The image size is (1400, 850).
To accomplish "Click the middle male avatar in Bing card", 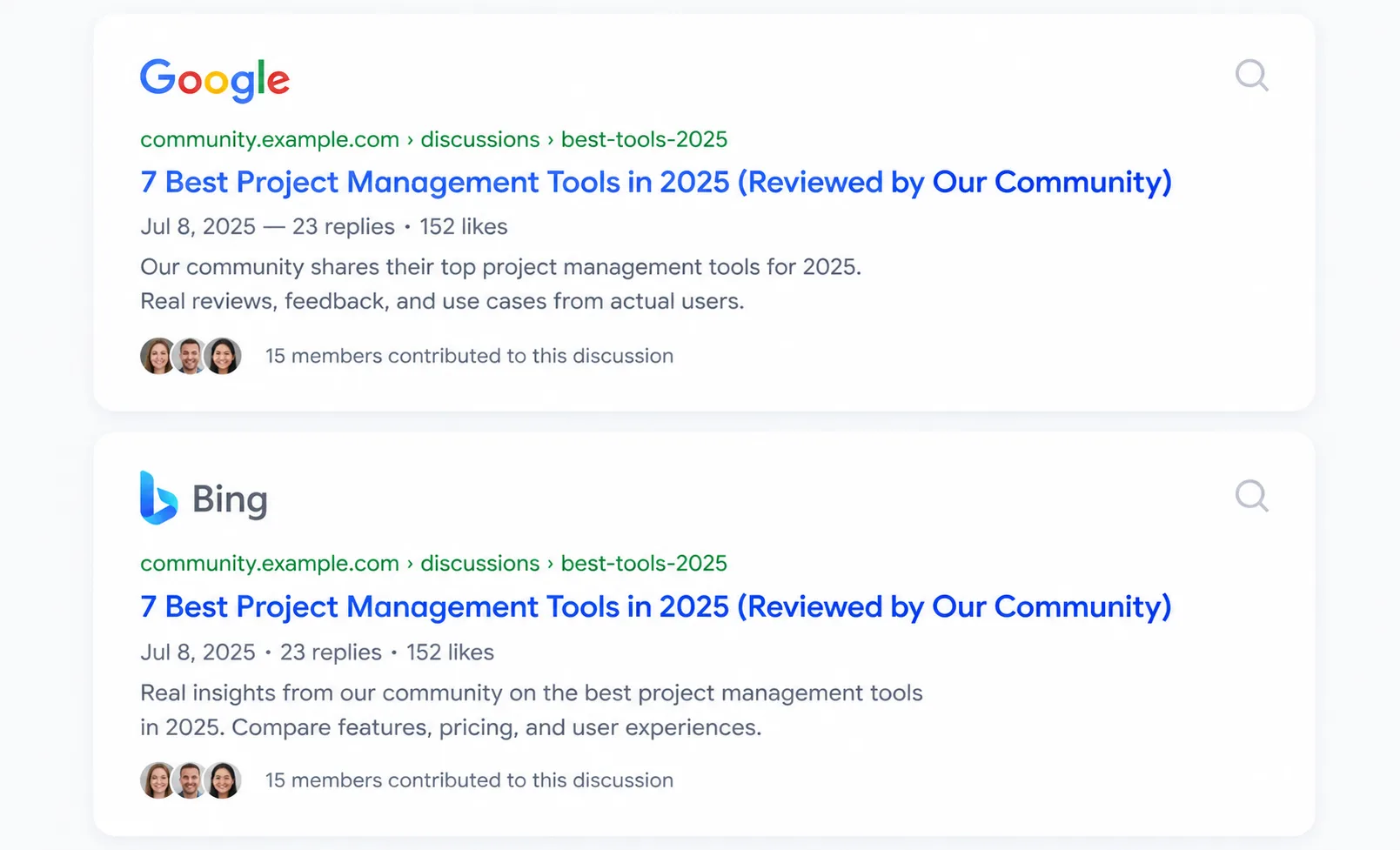I will click(190, 780).
